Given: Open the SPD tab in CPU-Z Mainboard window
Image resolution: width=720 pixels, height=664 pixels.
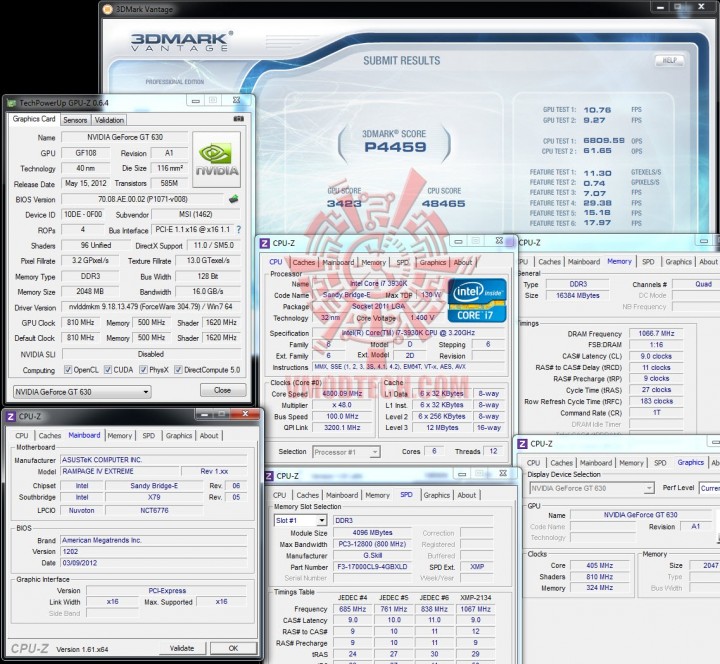Looking at the screenshot, I should tap(148, 435).
